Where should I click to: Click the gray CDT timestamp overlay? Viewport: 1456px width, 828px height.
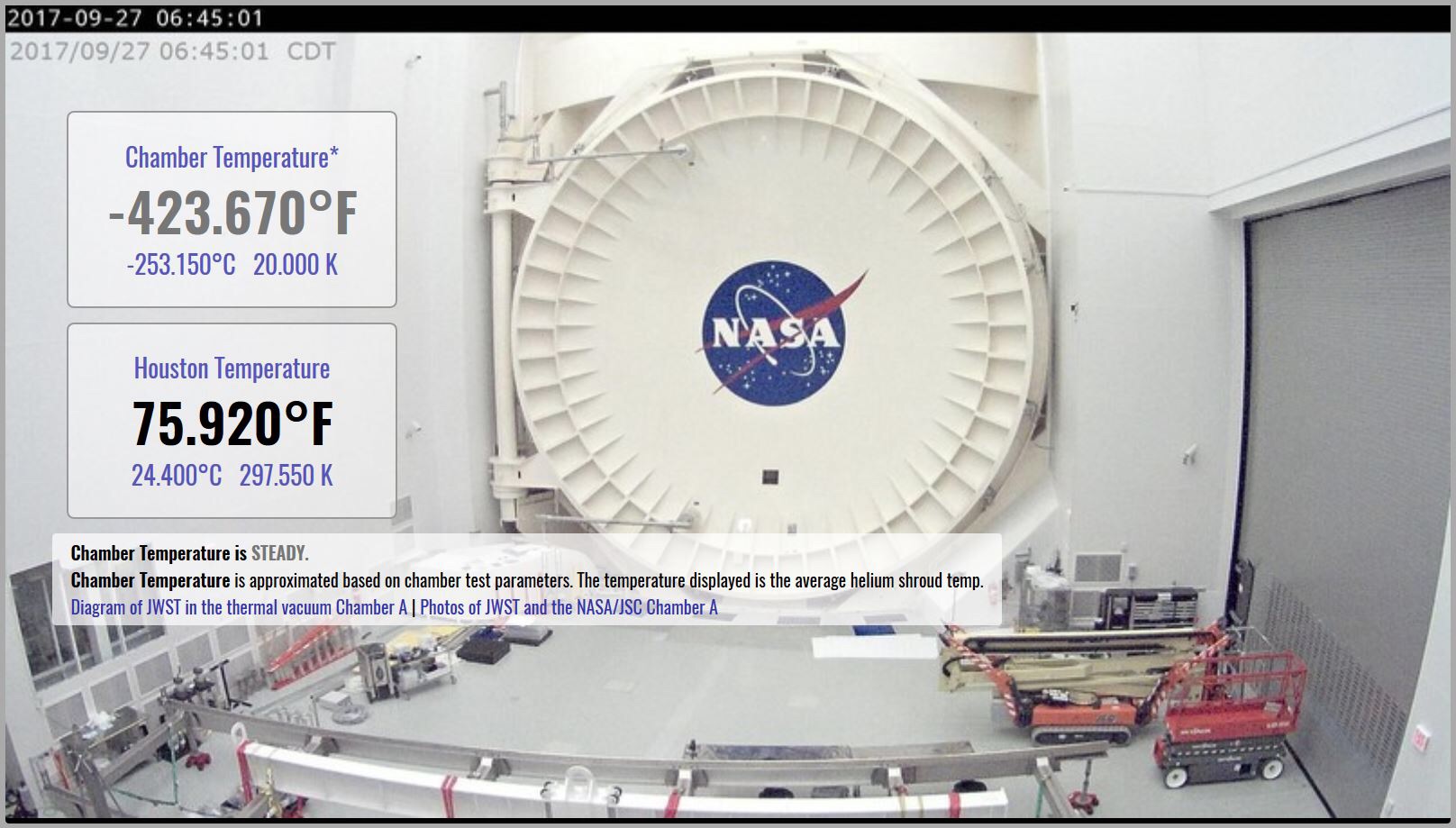(x=171, y=51)
